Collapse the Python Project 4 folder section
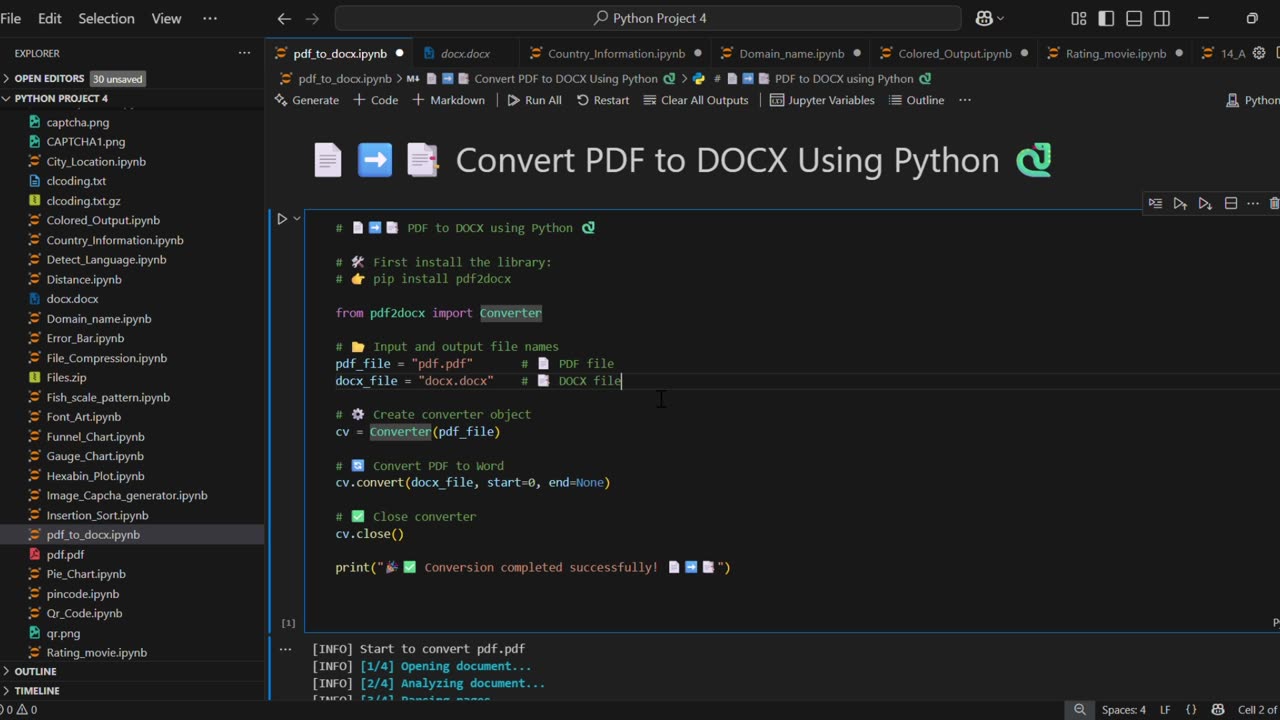The image size is (1280, 720). click(x=60, y=98)
